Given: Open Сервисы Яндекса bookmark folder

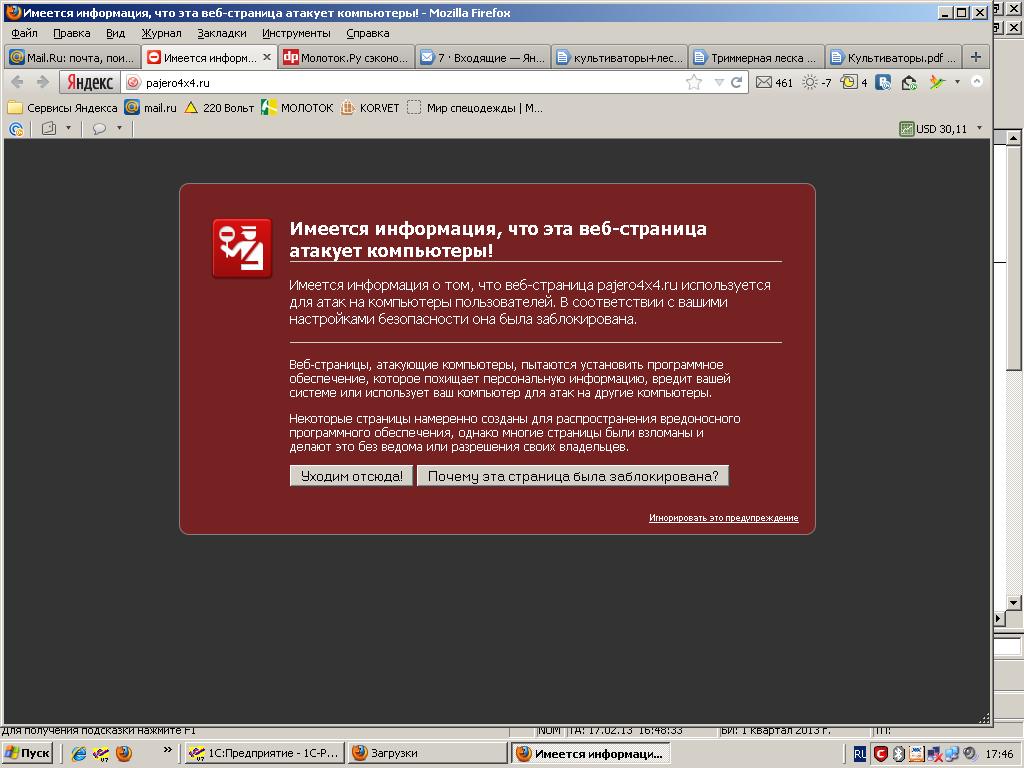Looking at the screenshot, I should pyautogui.click(x=62, y=108).
